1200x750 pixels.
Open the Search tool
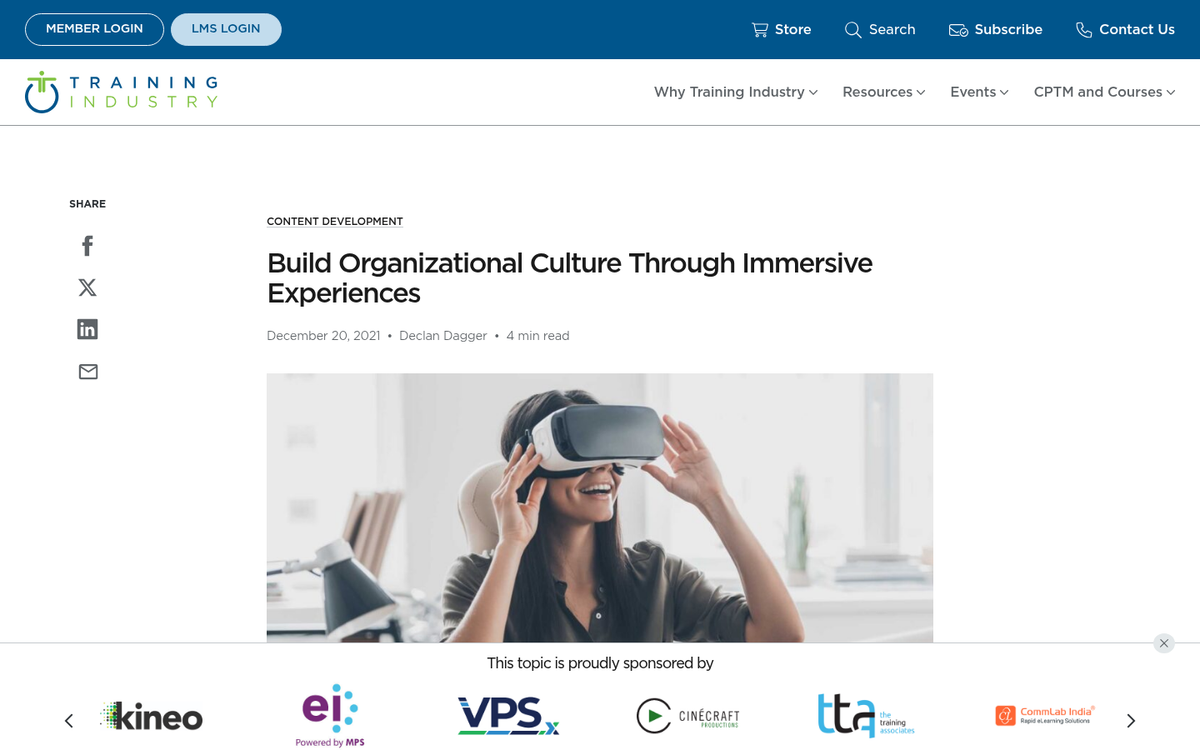880,30
